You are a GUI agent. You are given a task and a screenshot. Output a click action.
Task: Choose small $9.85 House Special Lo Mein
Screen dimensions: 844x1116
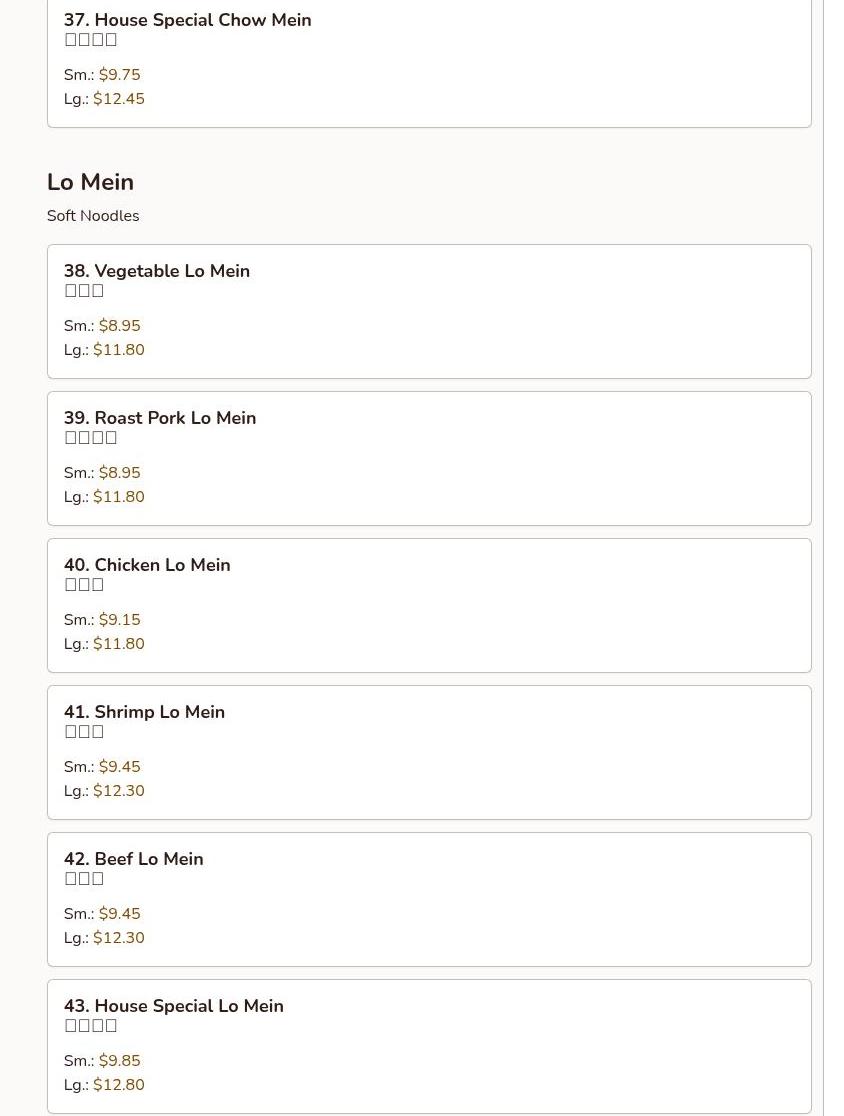[119, 1061]
